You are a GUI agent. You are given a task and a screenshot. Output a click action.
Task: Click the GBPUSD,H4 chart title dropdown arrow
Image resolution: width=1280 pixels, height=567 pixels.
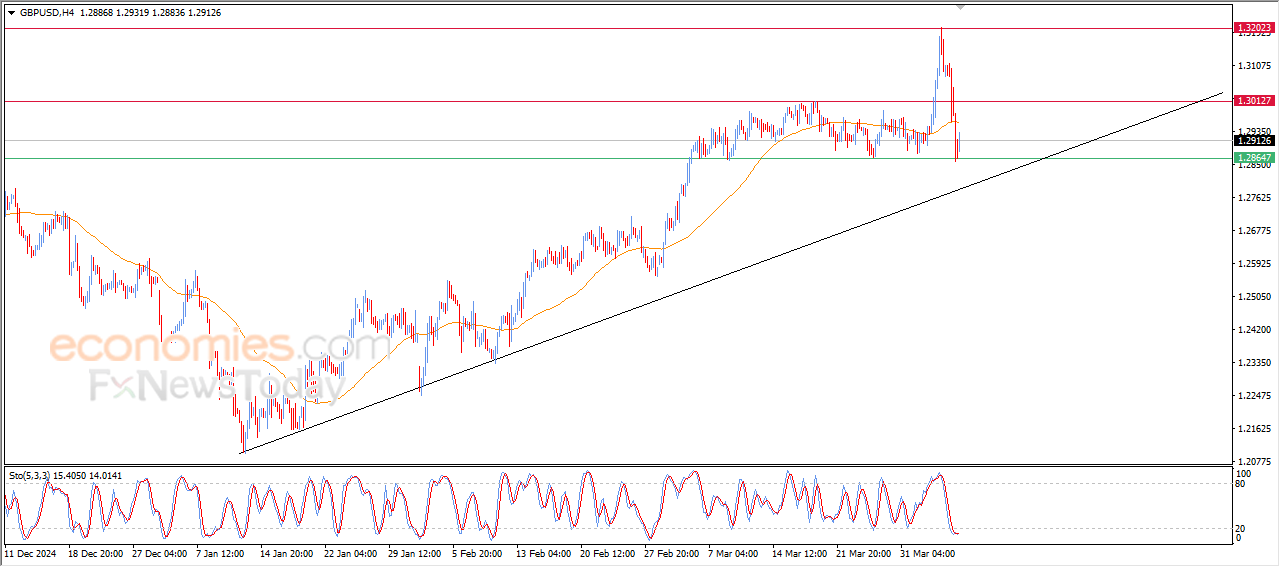12,13
